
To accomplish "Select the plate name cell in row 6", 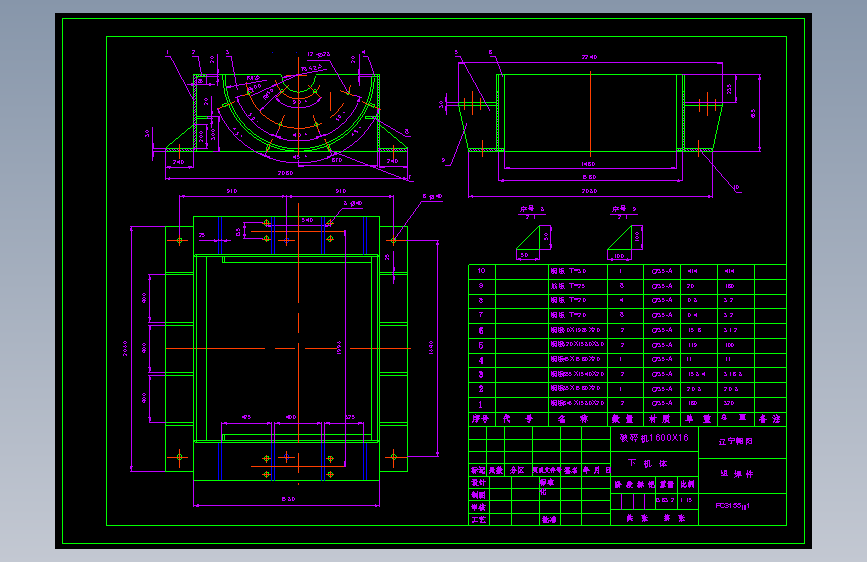I will tap(576, 330).
